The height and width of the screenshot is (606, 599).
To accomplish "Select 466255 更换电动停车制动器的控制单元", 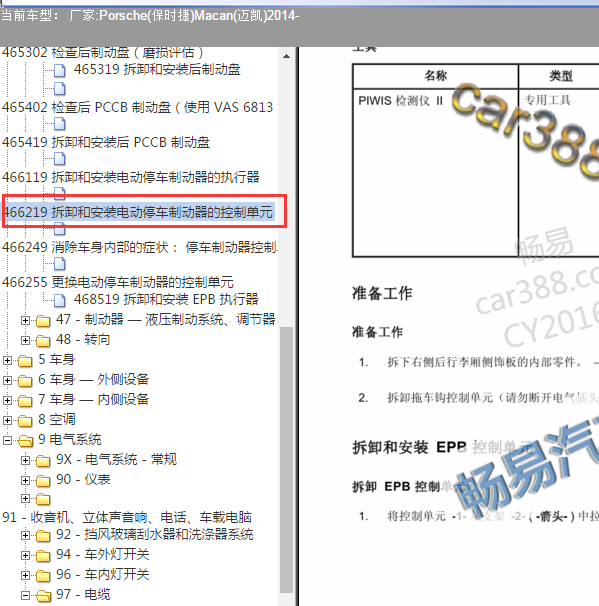I will 118,282.
